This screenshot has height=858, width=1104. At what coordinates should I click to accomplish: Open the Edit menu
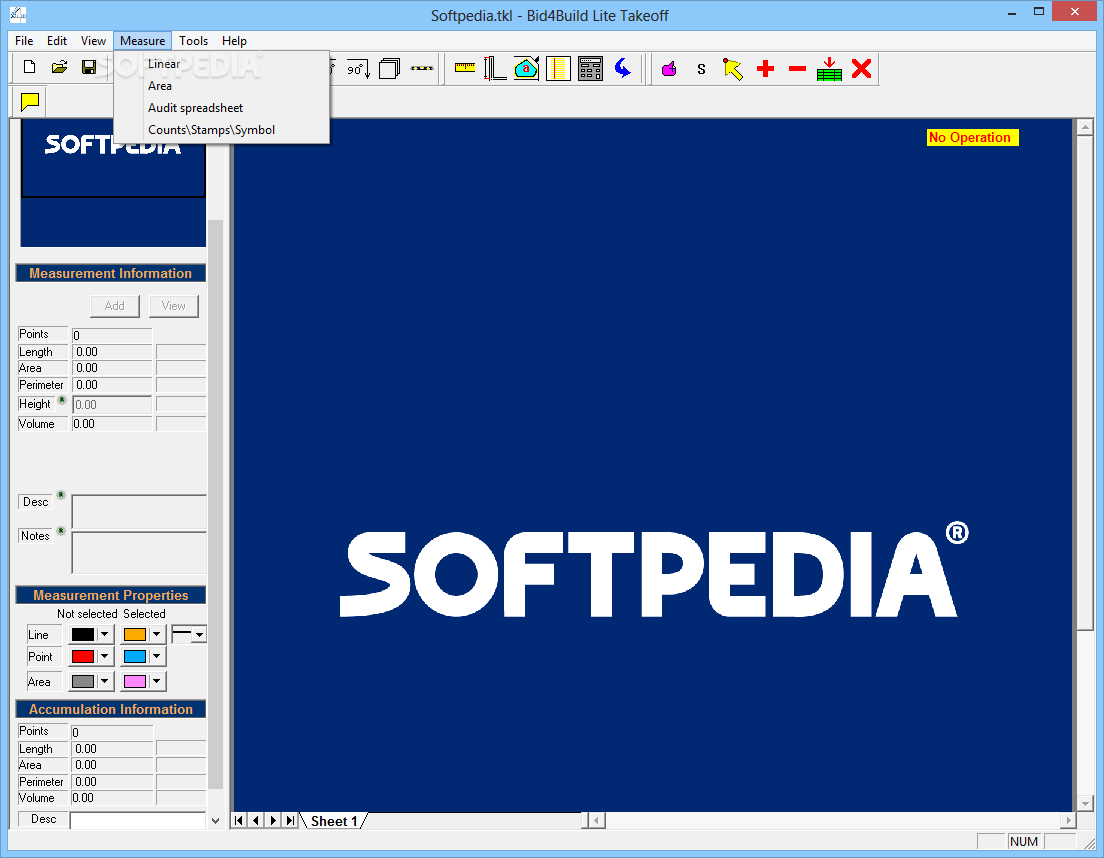[57, 41]
